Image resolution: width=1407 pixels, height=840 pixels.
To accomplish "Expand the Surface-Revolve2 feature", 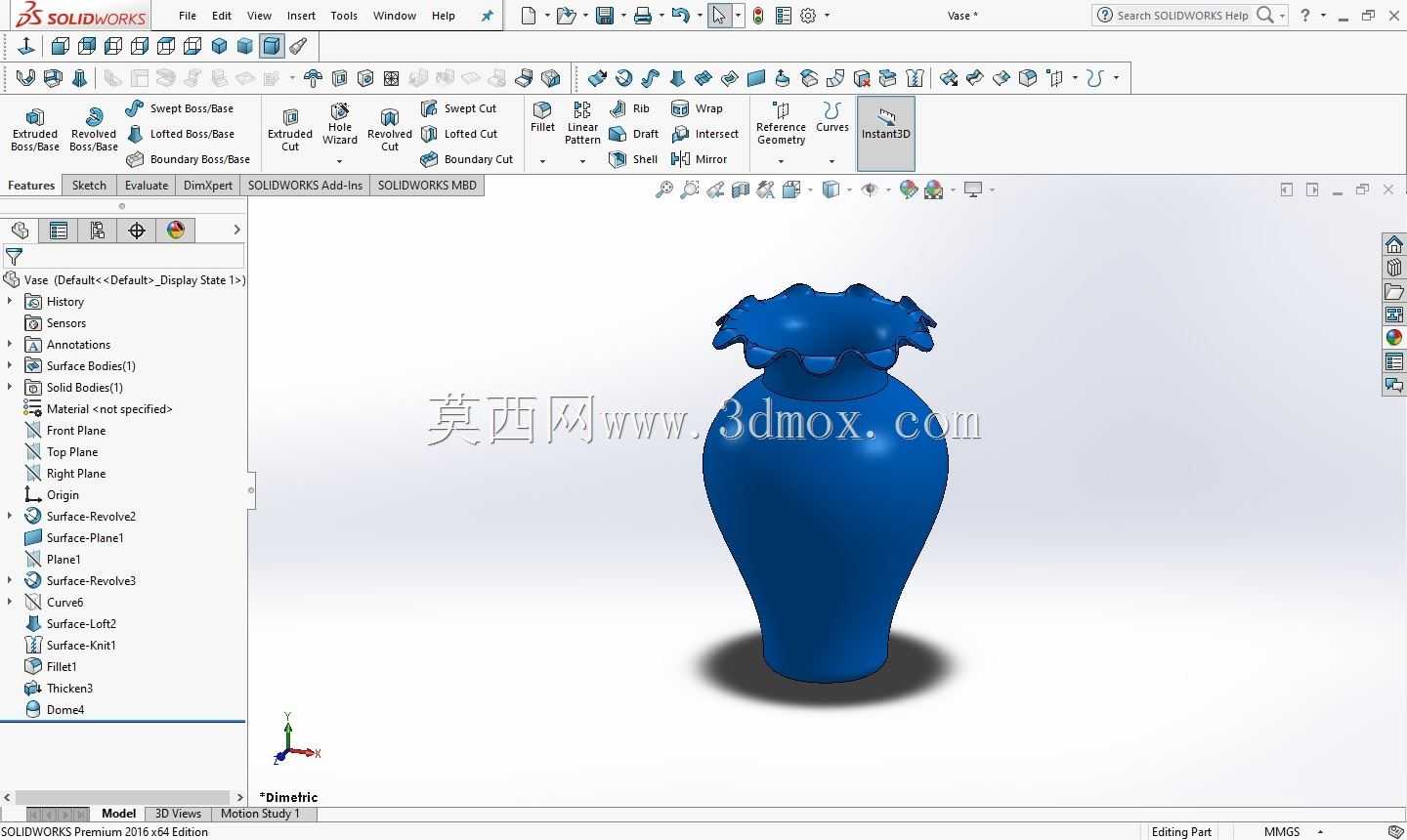I will tap(10, 517).
